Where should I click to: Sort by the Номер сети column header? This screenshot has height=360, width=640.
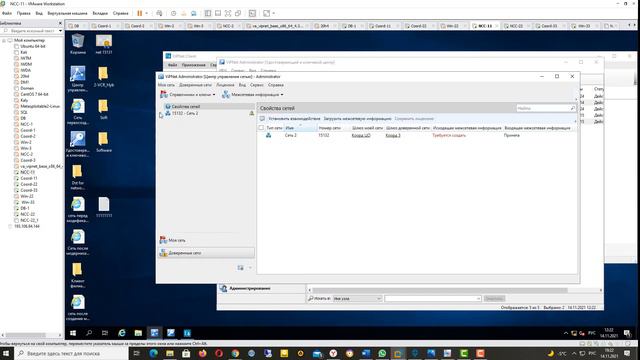click(x=330, y=128)
